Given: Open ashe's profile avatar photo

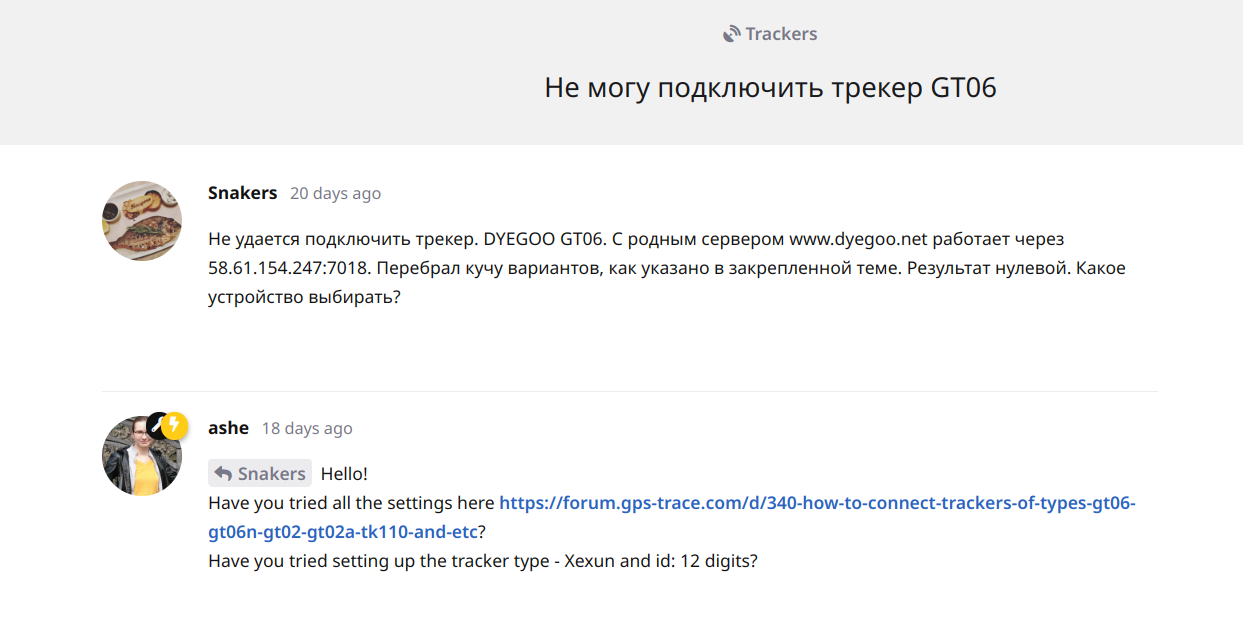Looking at the screenshot, I should click(140, 458).
